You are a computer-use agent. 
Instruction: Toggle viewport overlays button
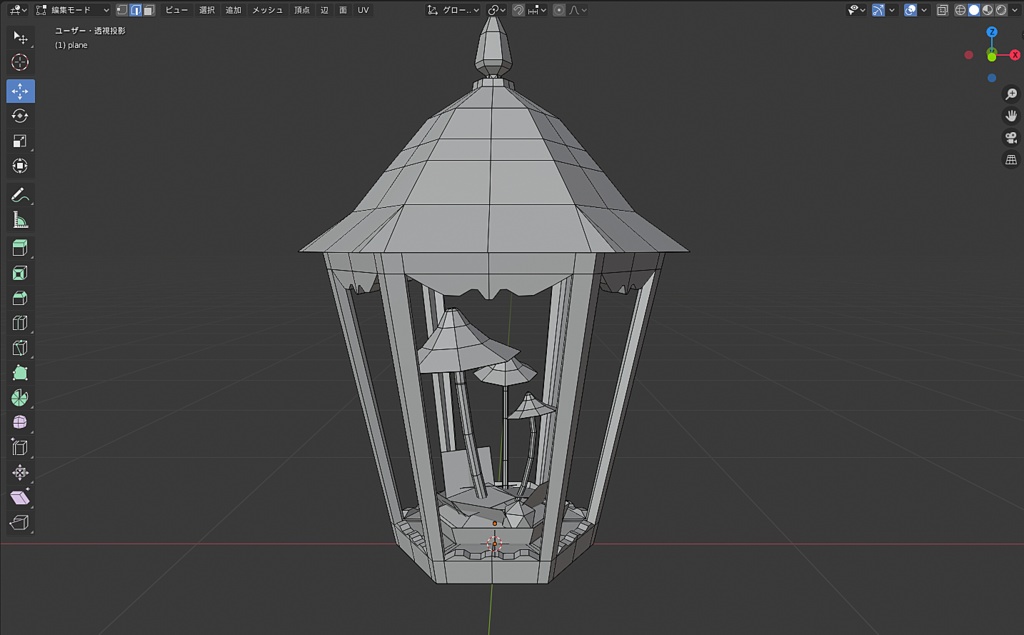pos(910,10)
